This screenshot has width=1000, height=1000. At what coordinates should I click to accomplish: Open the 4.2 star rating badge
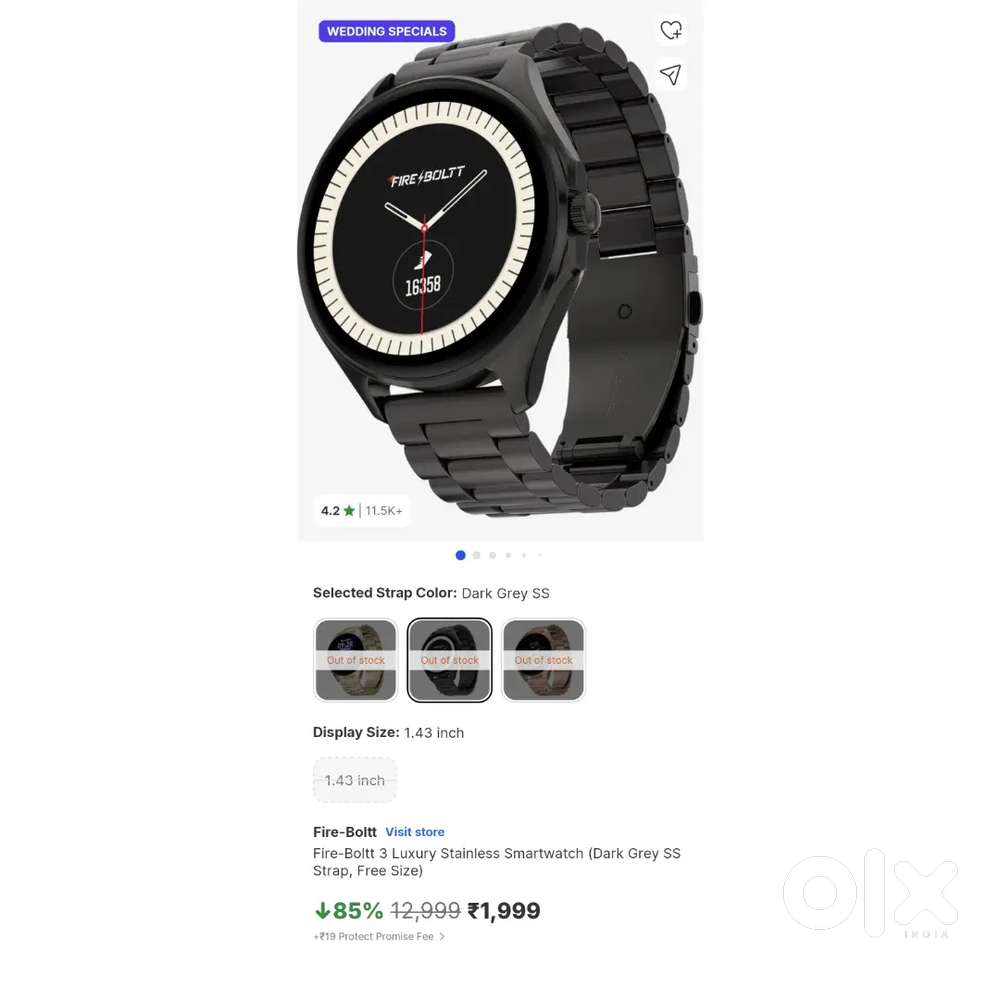click(337, 511)
